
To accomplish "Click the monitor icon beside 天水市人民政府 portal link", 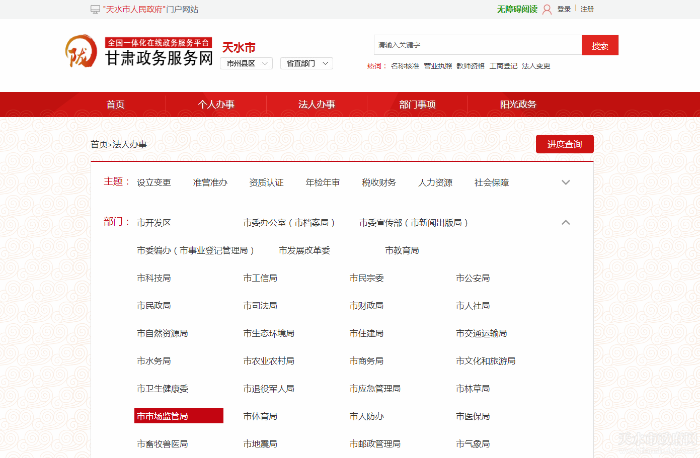I will point(95,9).
